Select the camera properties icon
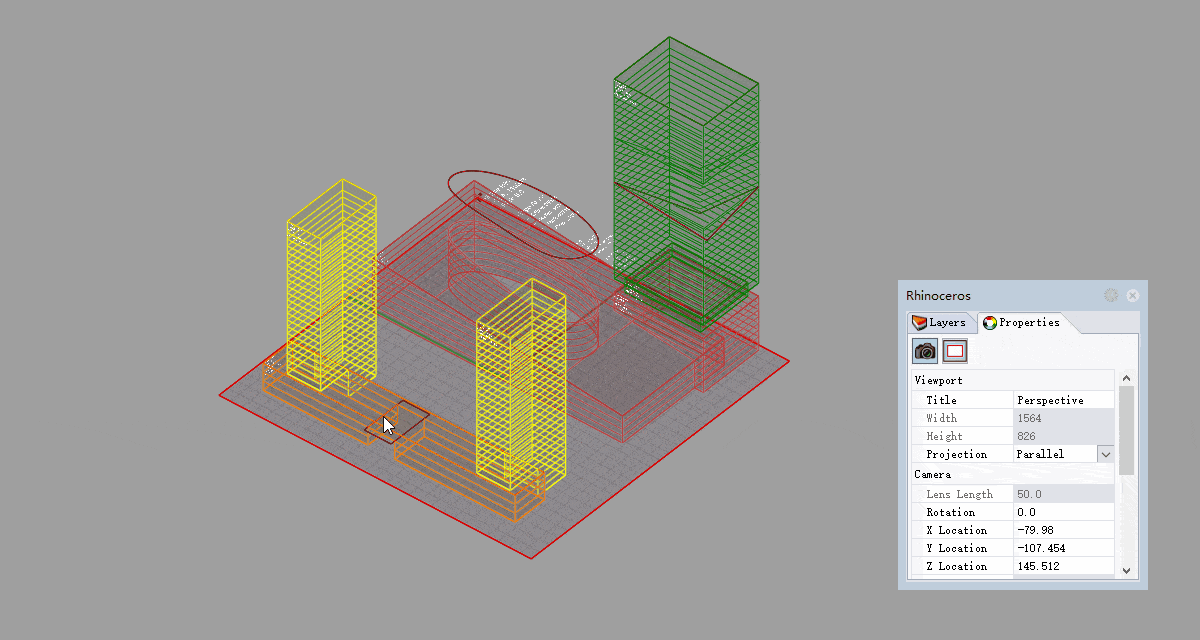1200x640 pixels. point(924,350)
